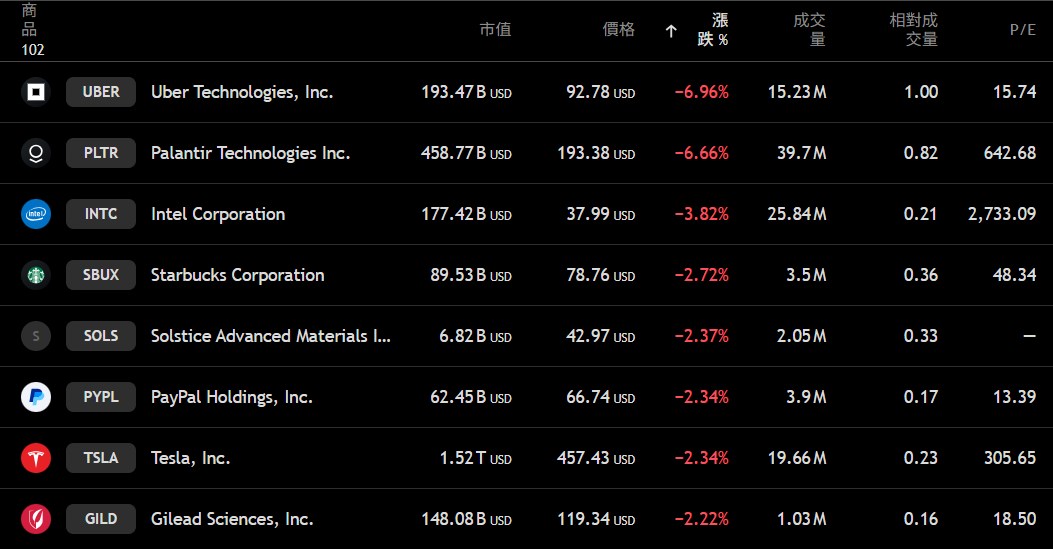Open the Palantir Technologies Inc. link
The width and height of the screenshot is (1053, 549).
(x=250, y=153)
